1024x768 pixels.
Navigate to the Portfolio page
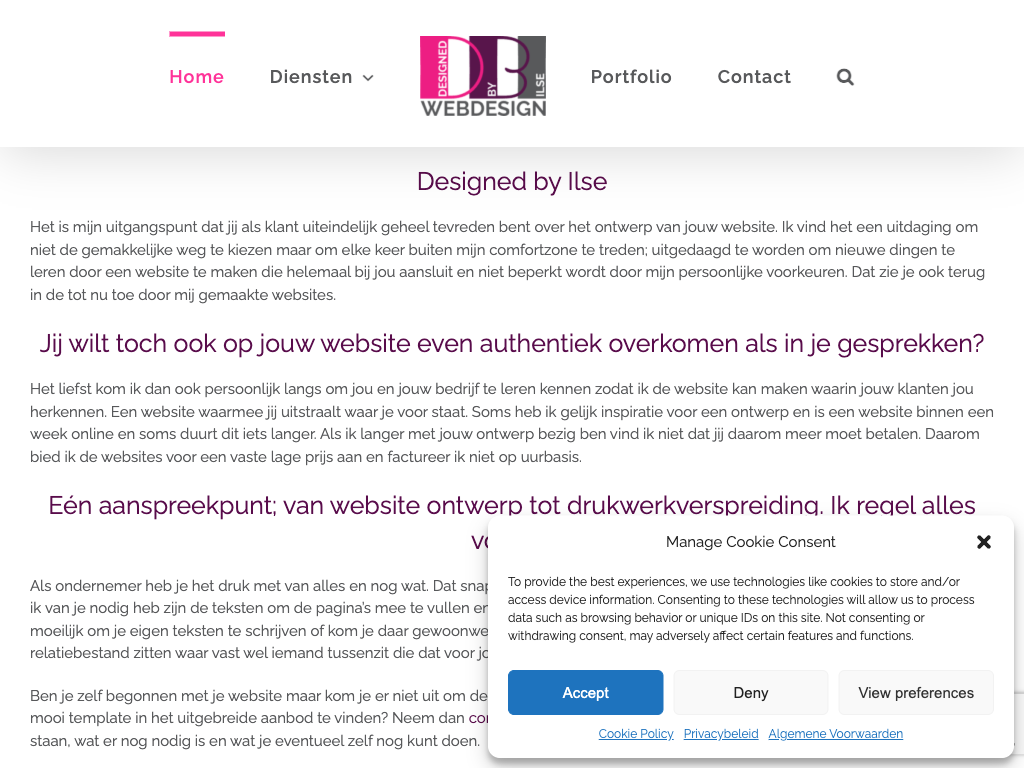coord(631,77)
